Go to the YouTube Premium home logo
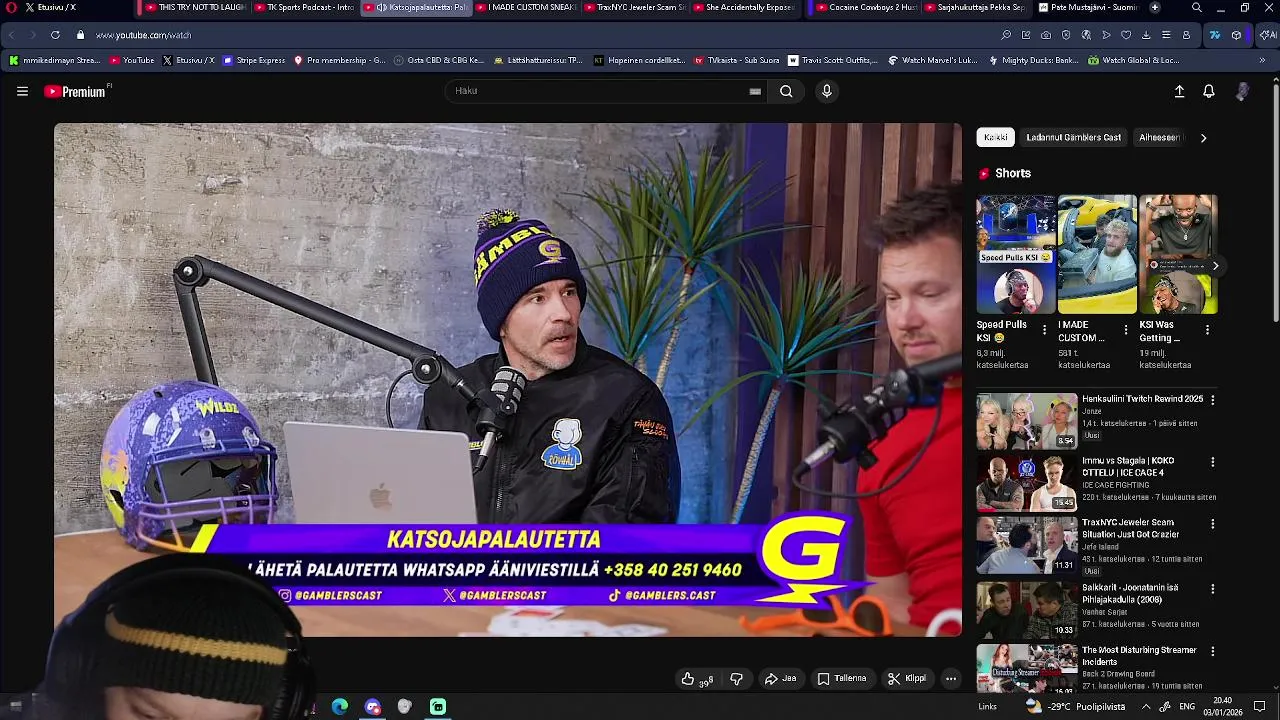 click(x=76, y=91)
